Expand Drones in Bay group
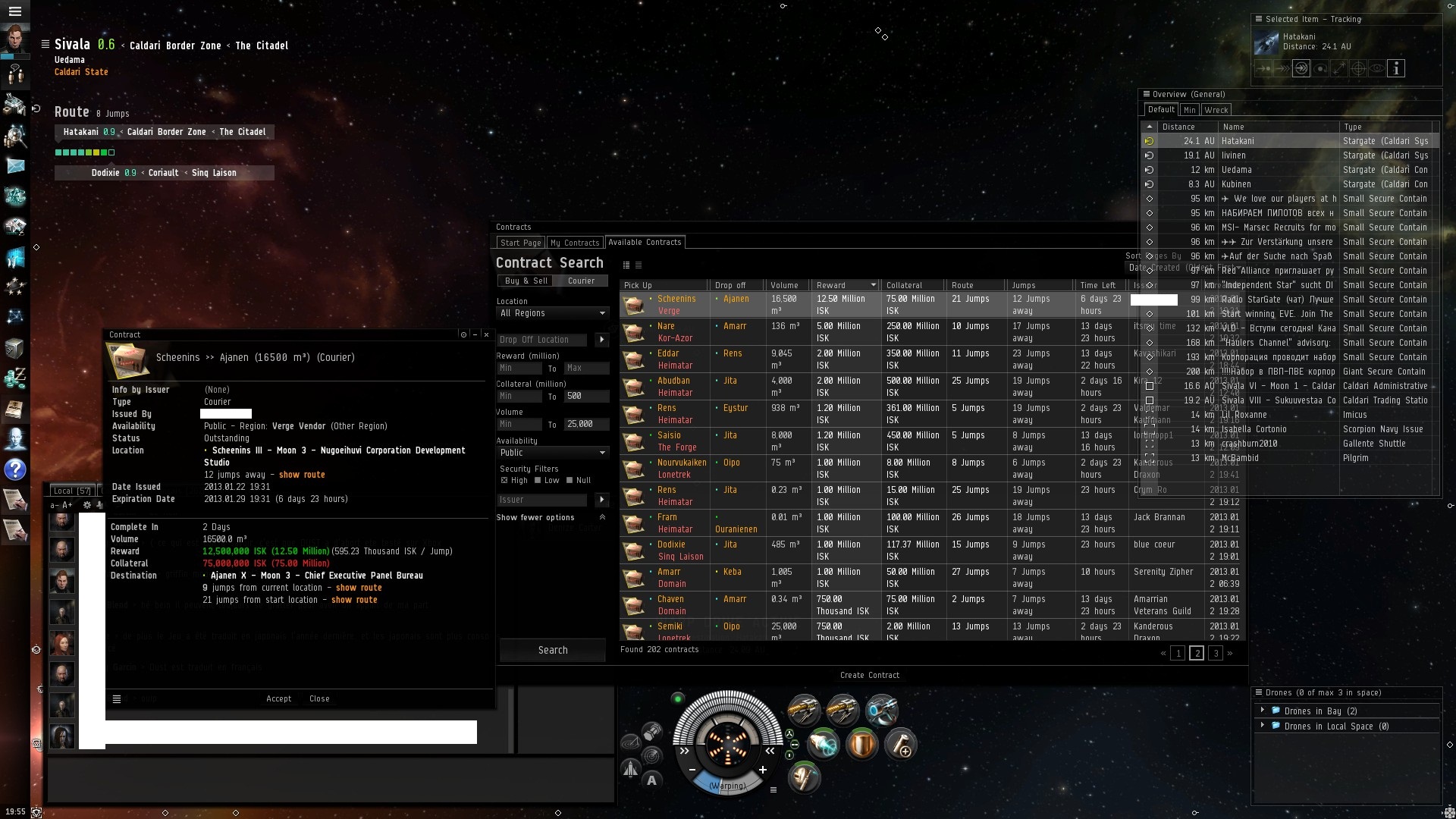Image resolution: width=1456 pixels, height=819 pixels. coord(1263,711)
